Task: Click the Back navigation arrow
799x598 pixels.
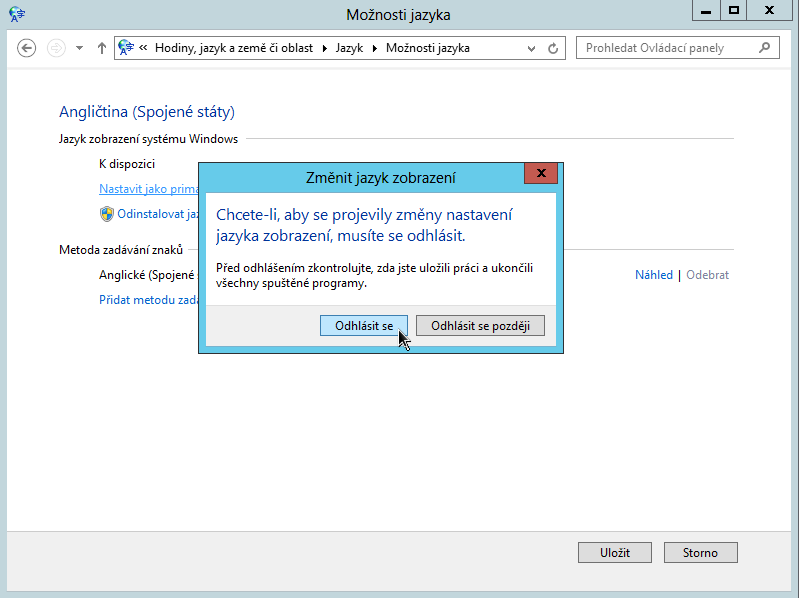Action: (27, 48)
